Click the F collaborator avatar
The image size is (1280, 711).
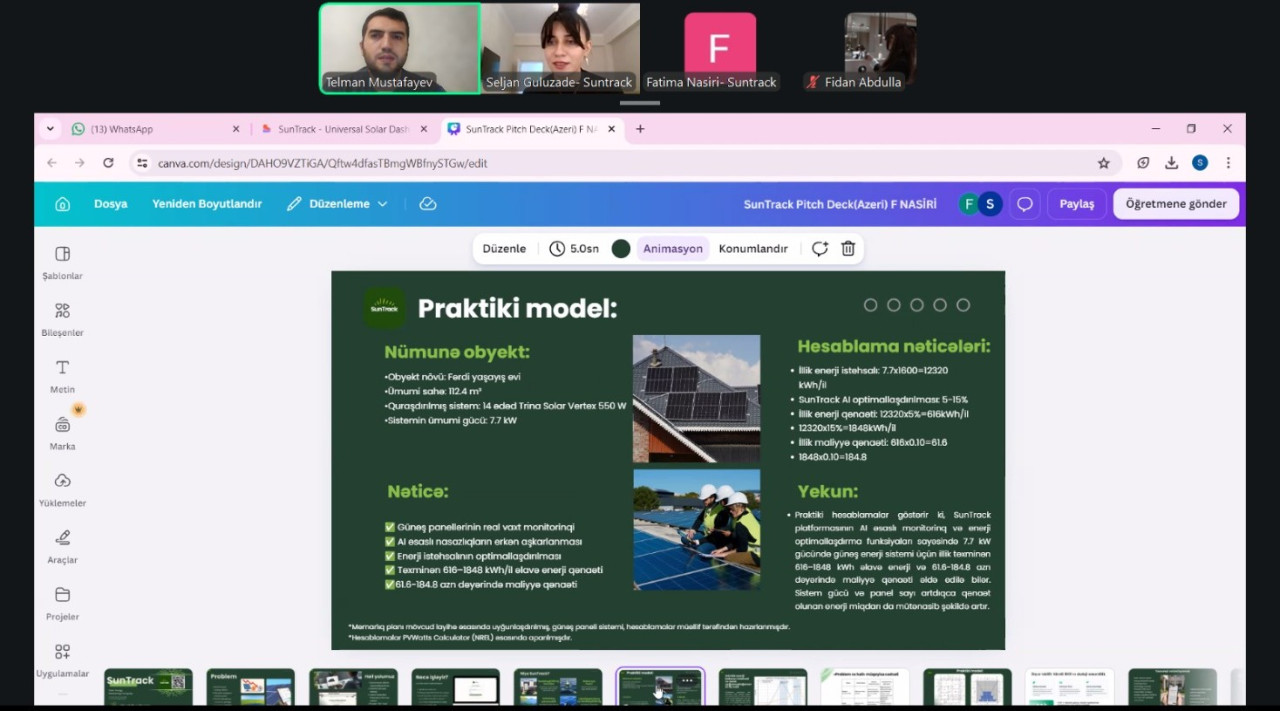tap(968, 204)
